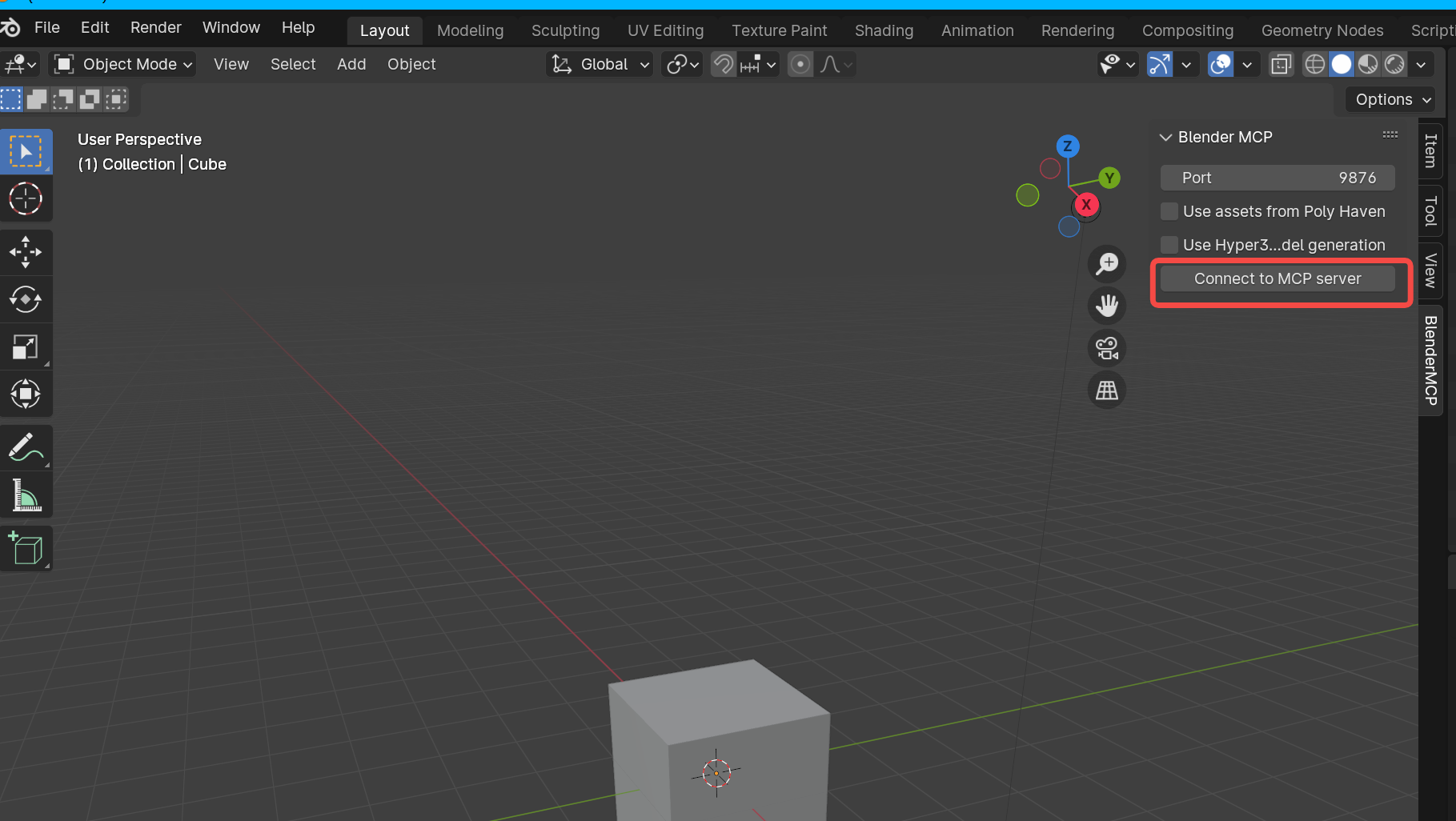Switch to wireframe viewport shading

1315,64
